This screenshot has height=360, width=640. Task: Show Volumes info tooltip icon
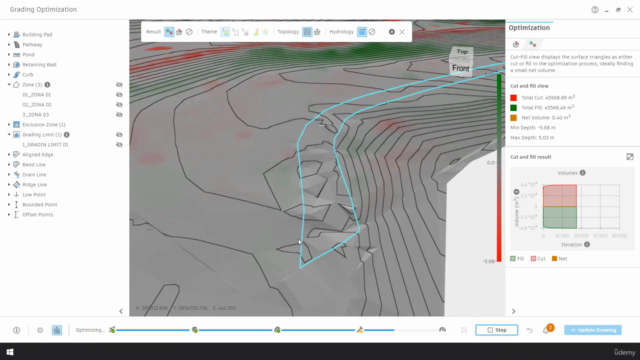(x=582, y=173)
